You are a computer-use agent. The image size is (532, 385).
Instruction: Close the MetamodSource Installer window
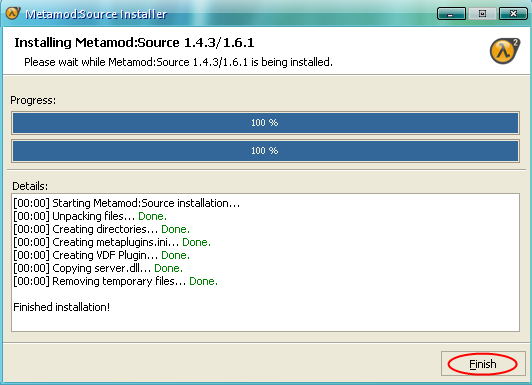(x=513, y=14)
